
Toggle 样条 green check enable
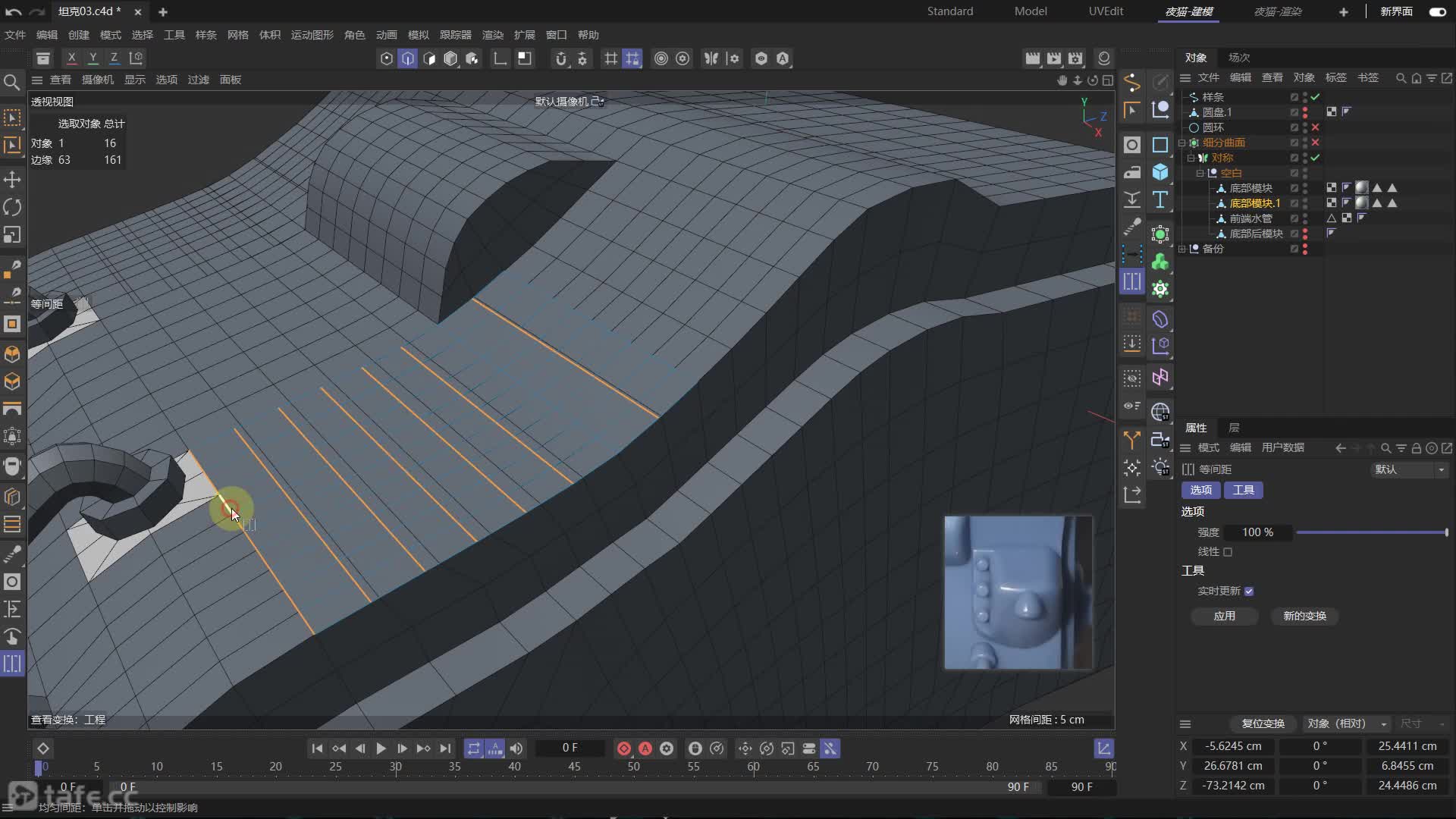coord(1315,97)
